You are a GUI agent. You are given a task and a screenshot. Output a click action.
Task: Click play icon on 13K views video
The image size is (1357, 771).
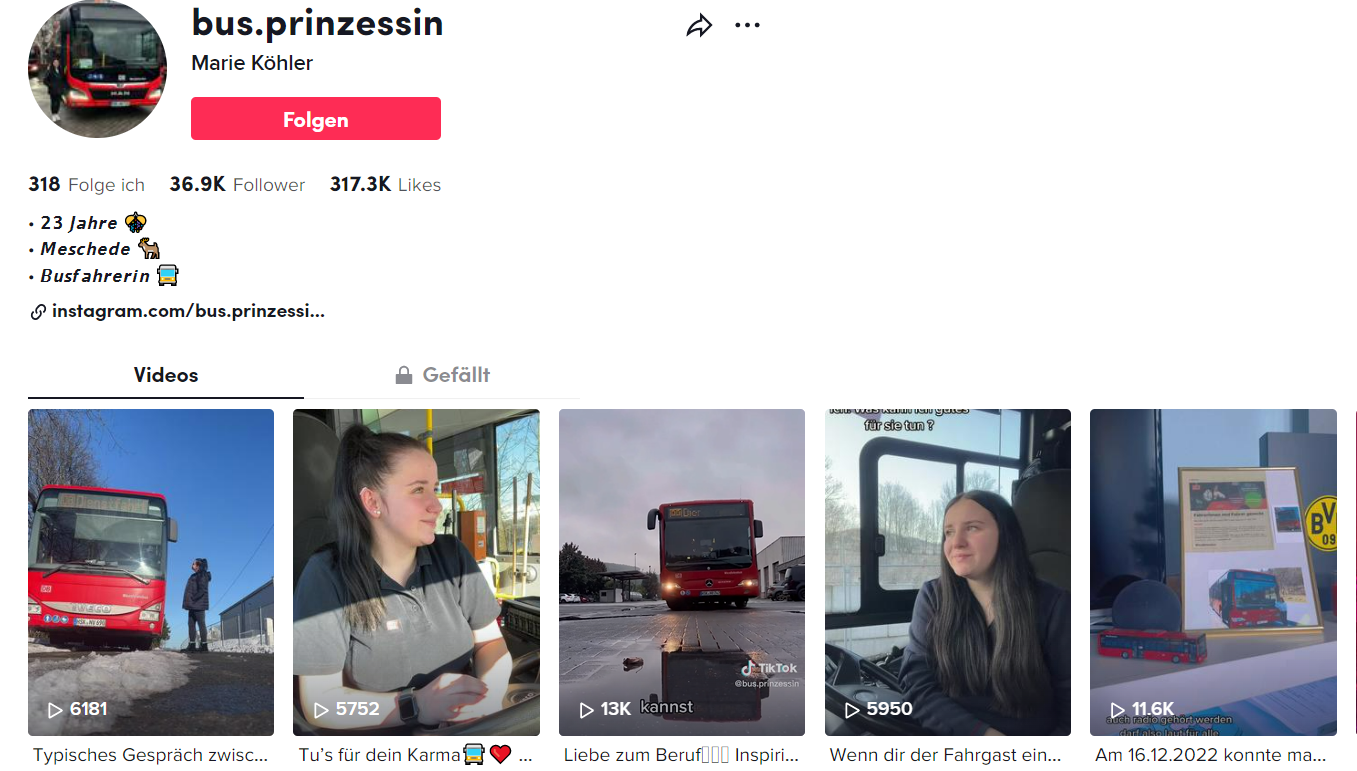587,709
